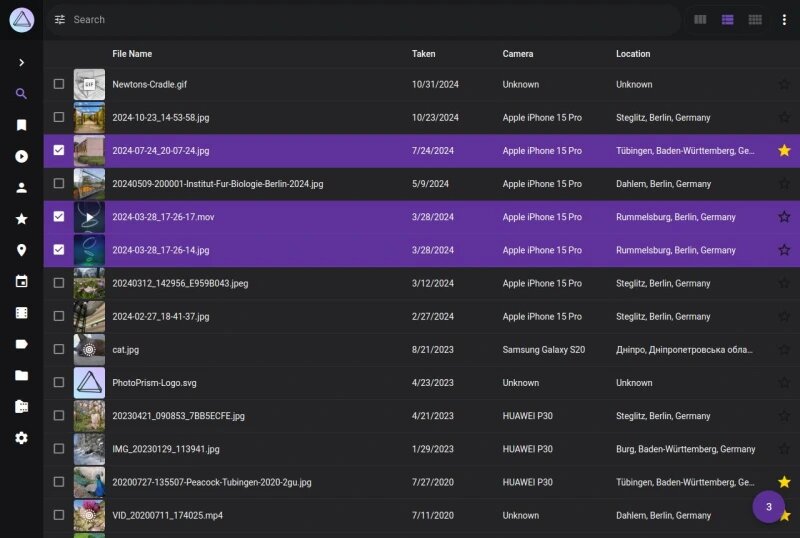Uncheck the 2024-07-24_20-07-24.jpg checkbox
This screenshot has width=800, height=538.
coord(59,151)
